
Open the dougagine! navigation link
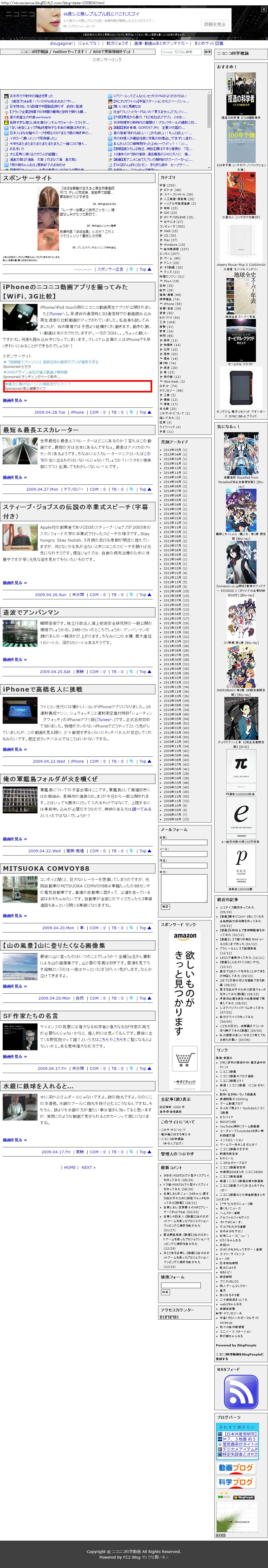click(x=61, y=43)
